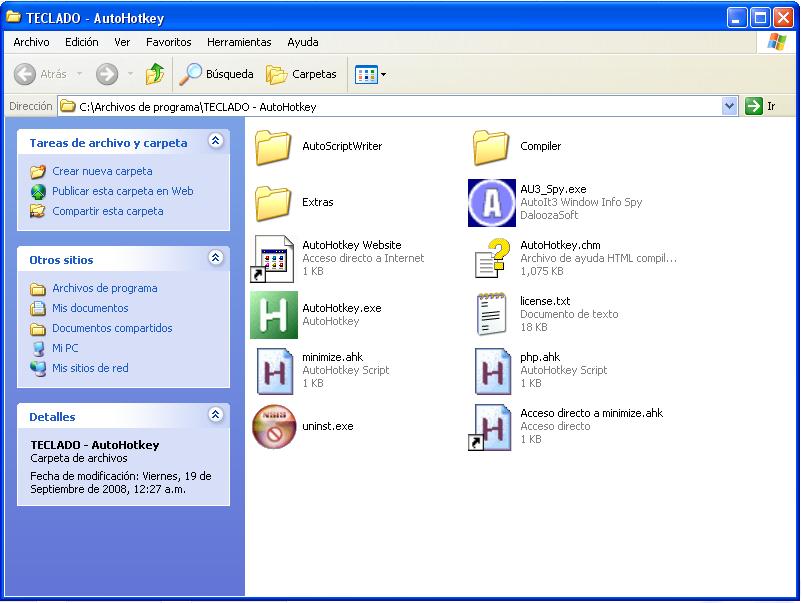Viewport: 802px width, 603px height.
Task: Click the Crear nueva carpeta link
Action: pos(102,171)
